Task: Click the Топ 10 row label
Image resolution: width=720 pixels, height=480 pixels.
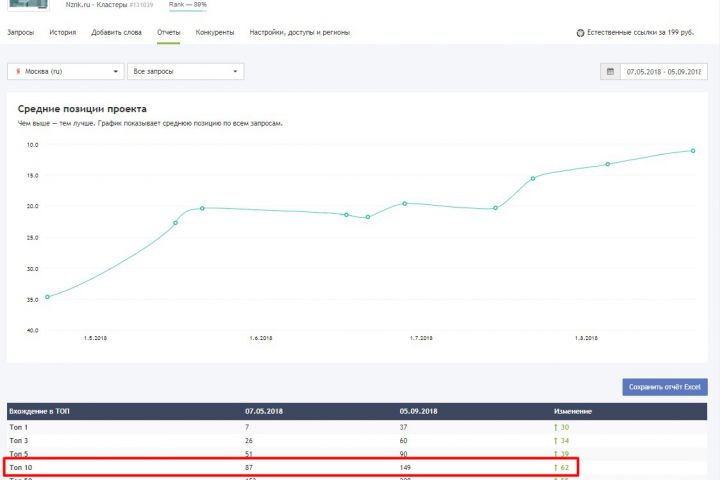Action: 21,468
